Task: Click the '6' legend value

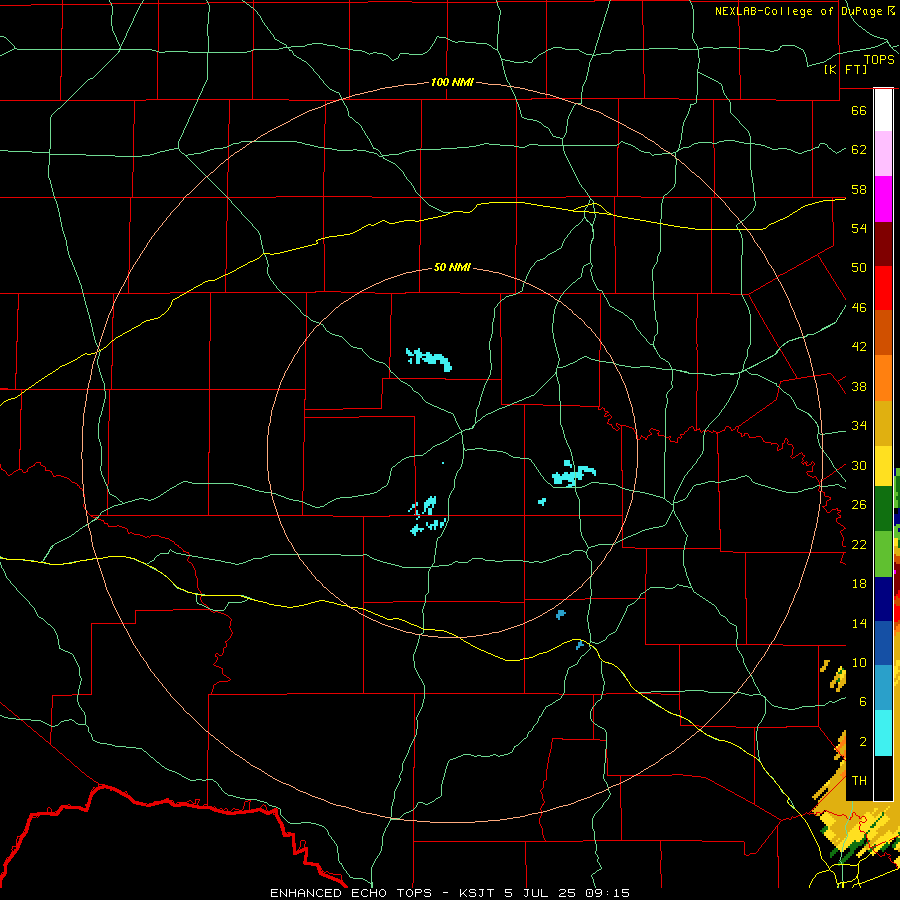Action: pyautogui.click(x=863, y=702)
